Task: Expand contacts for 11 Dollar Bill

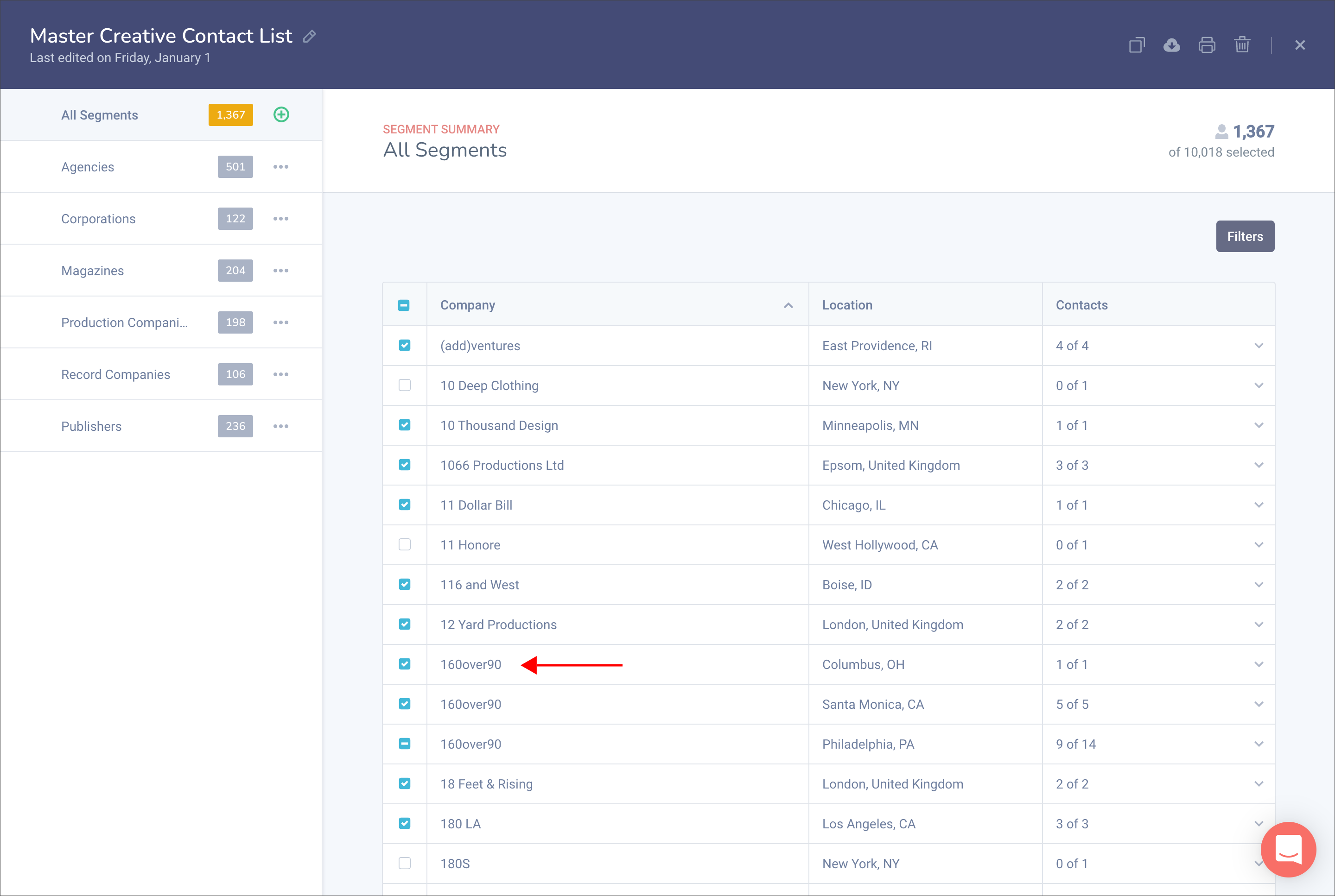Action: tap(1259, 506)
